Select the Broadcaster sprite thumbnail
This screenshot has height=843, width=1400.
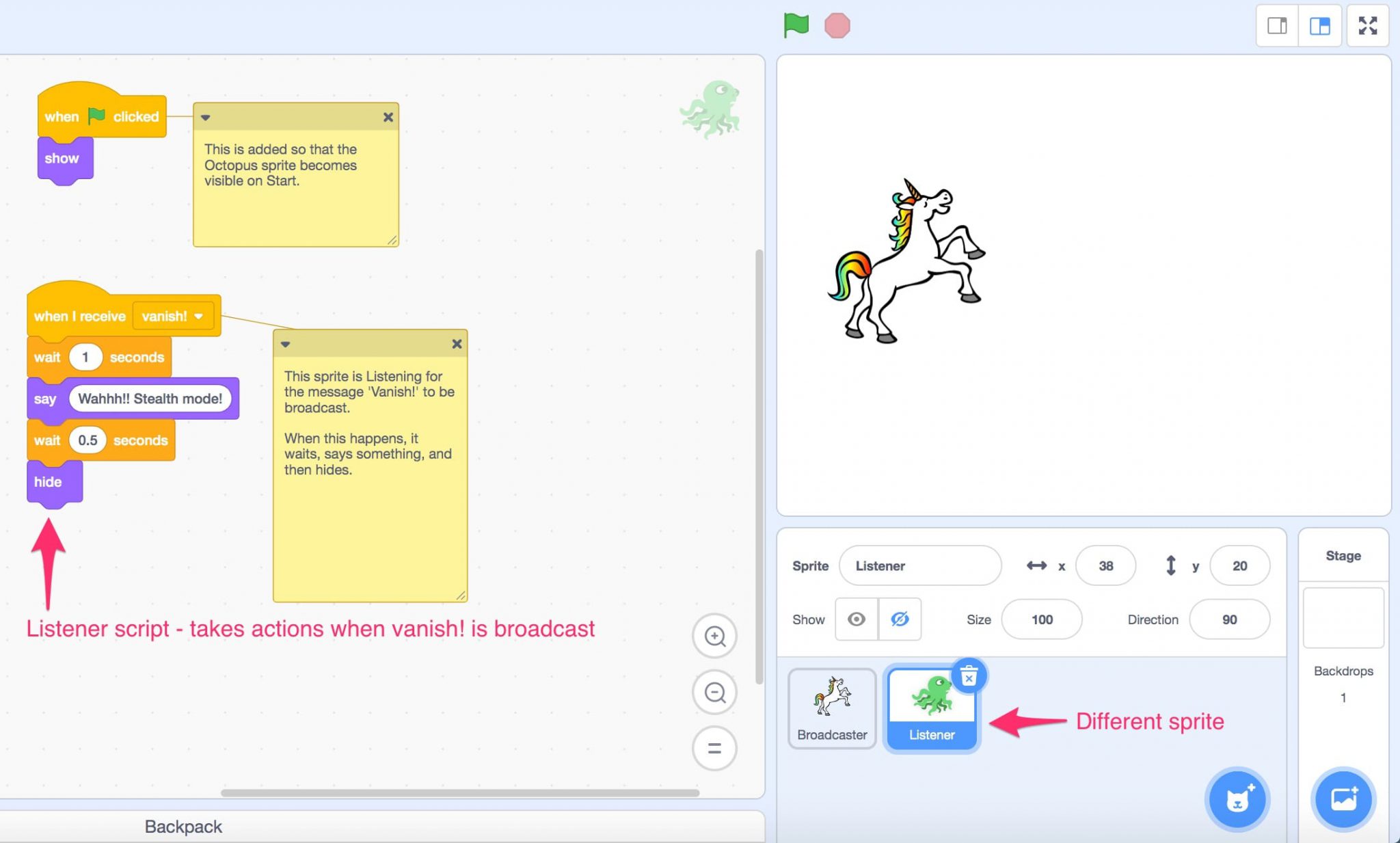831,708
